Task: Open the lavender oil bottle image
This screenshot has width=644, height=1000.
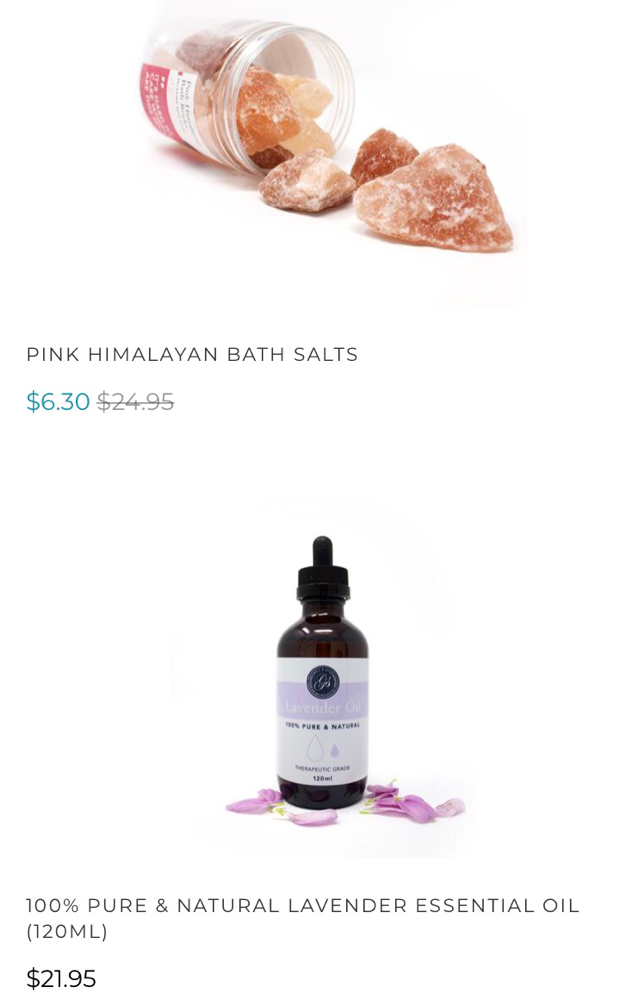Action: point(322,679)
